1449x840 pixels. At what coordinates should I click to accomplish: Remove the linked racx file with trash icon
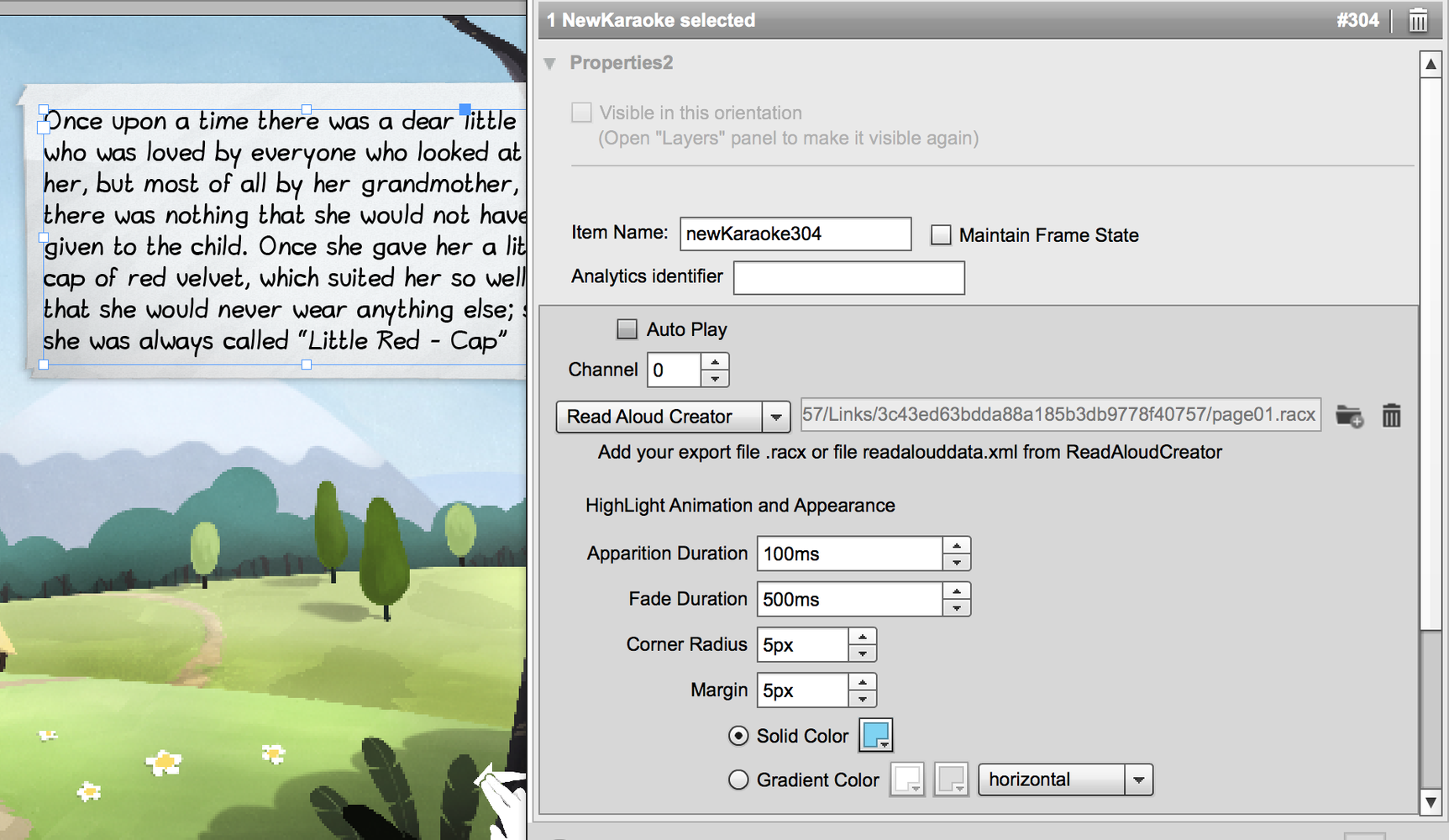tap(1392, 416)
